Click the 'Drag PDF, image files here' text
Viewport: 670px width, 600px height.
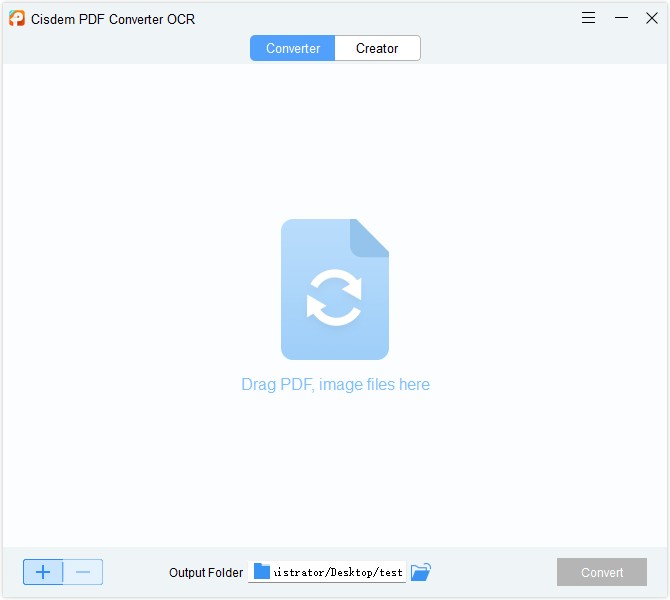click(335, 385)
